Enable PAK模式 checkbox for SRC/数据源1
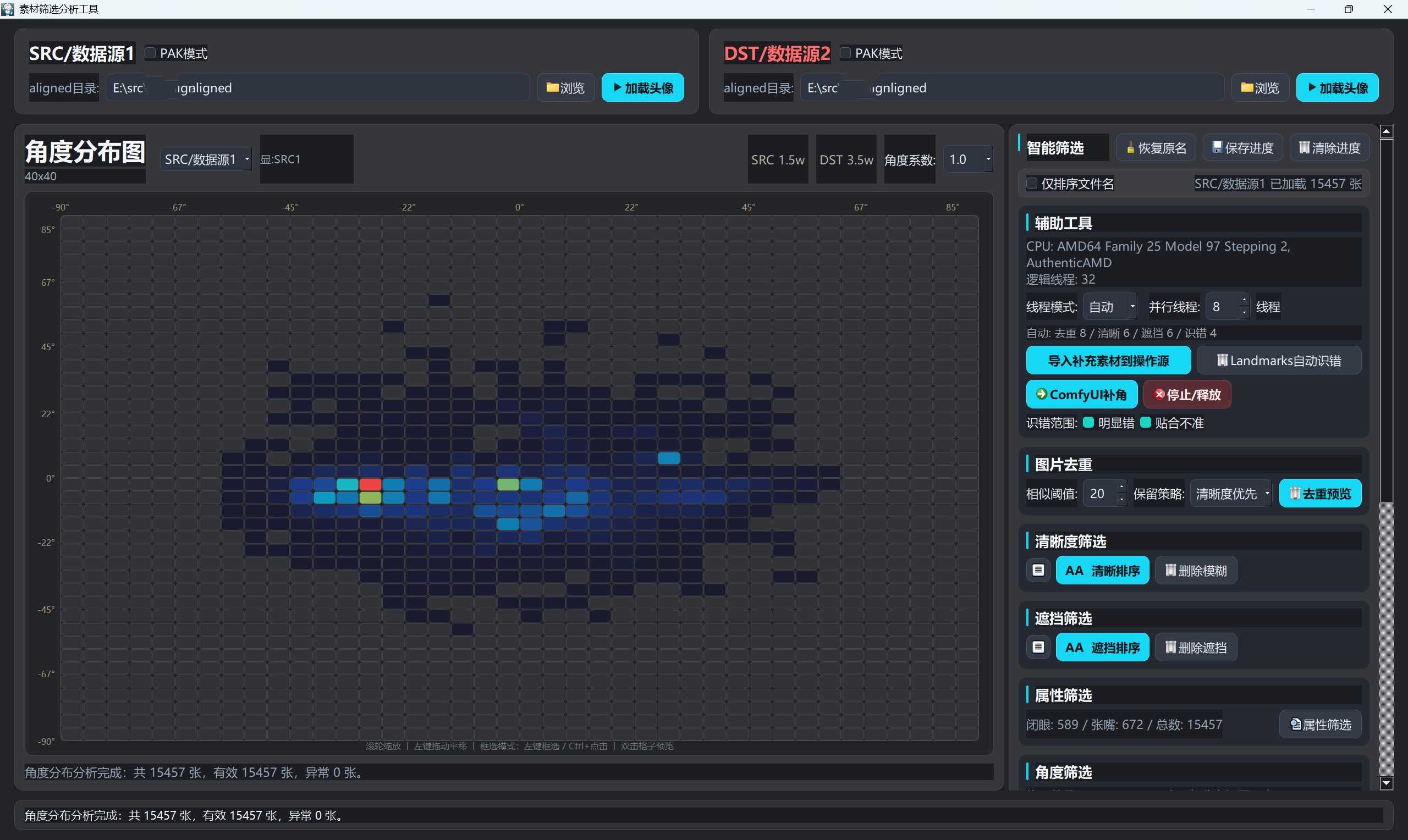Screen dimensions: 1408x840 pyautogui.click(x=151, y=53)
